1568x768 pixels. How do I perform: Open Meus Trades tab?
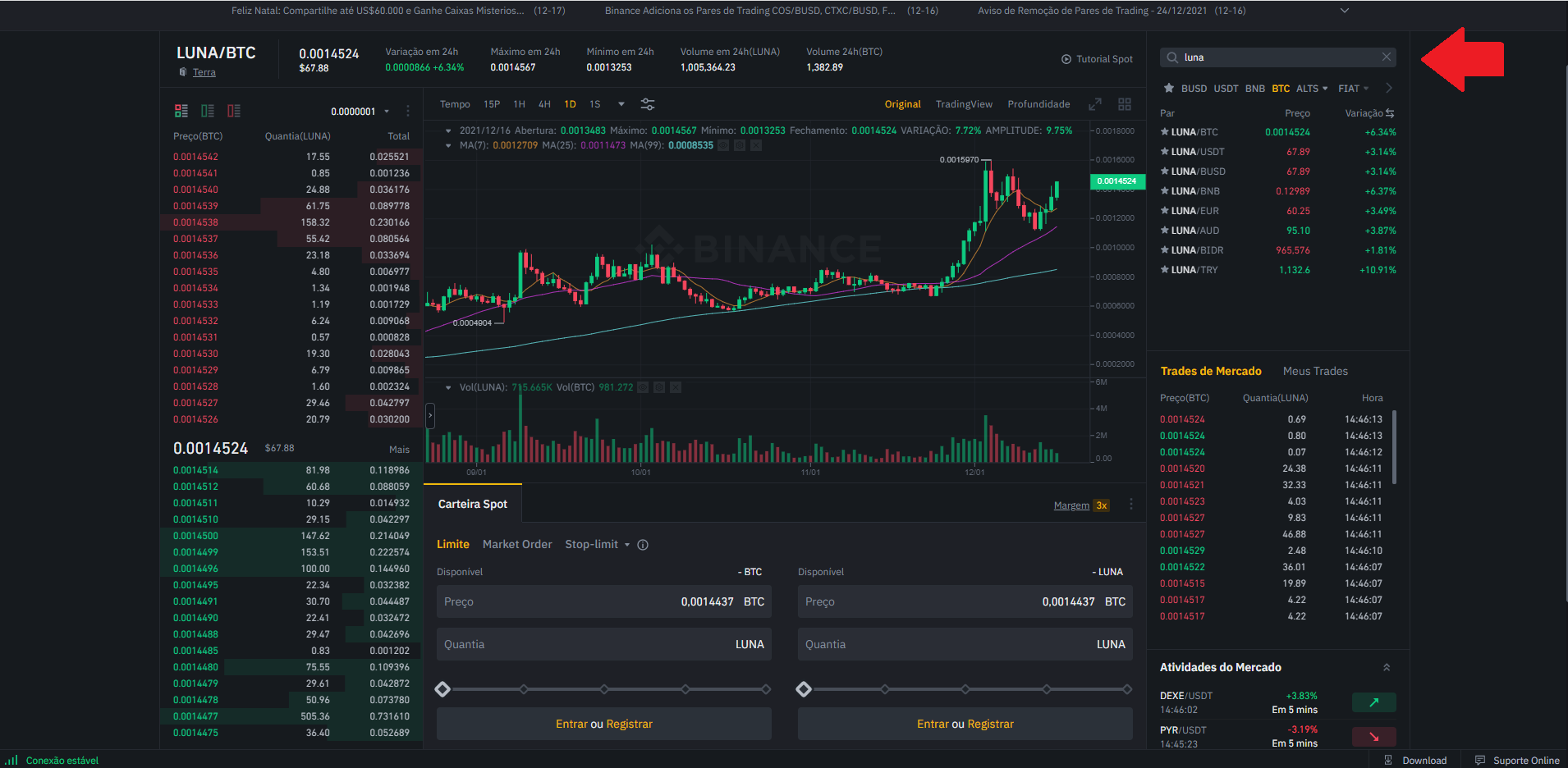[x=1315, y=372]
